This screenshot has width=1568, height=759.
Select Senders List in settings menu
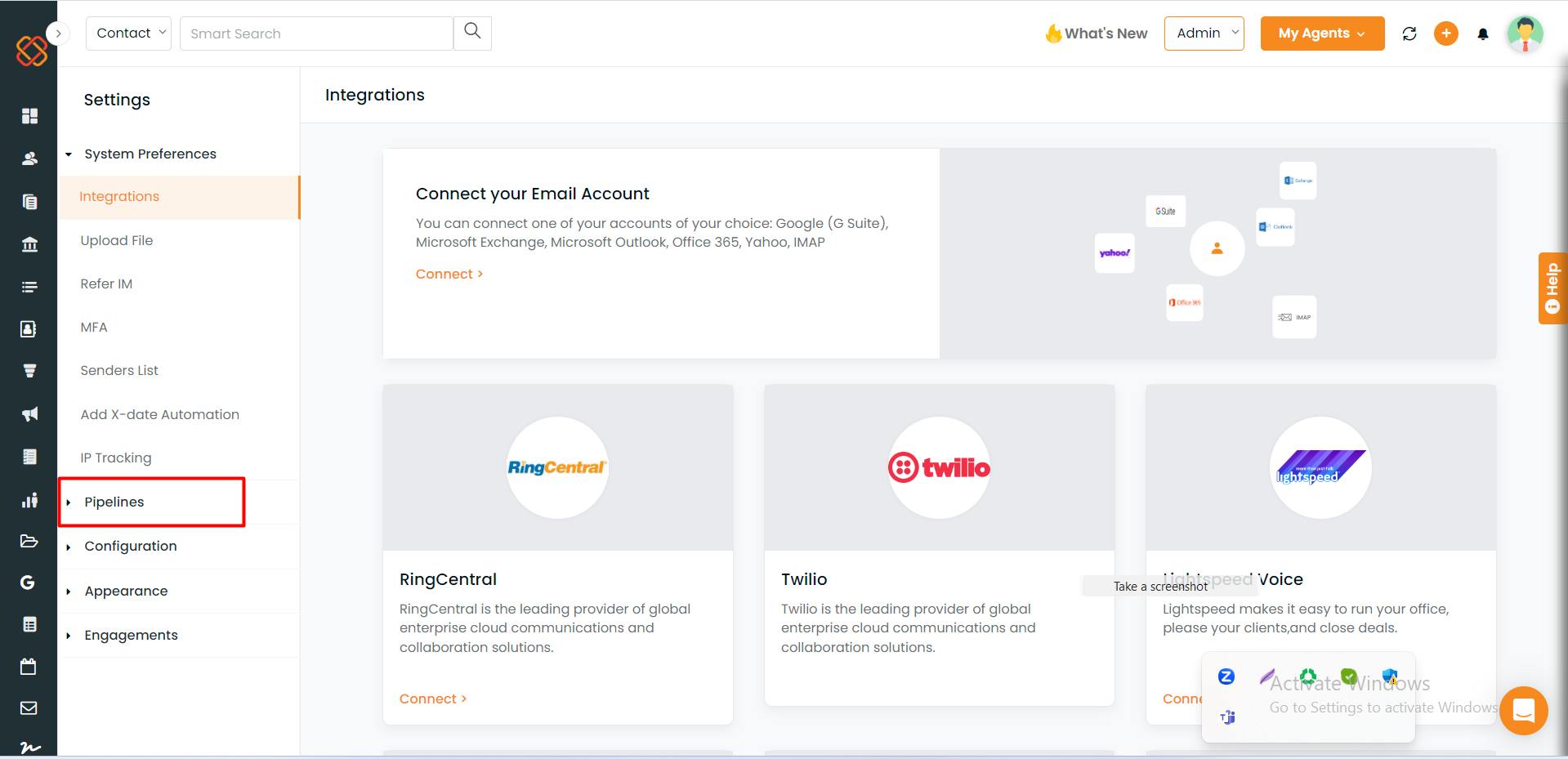pos(119,370)
